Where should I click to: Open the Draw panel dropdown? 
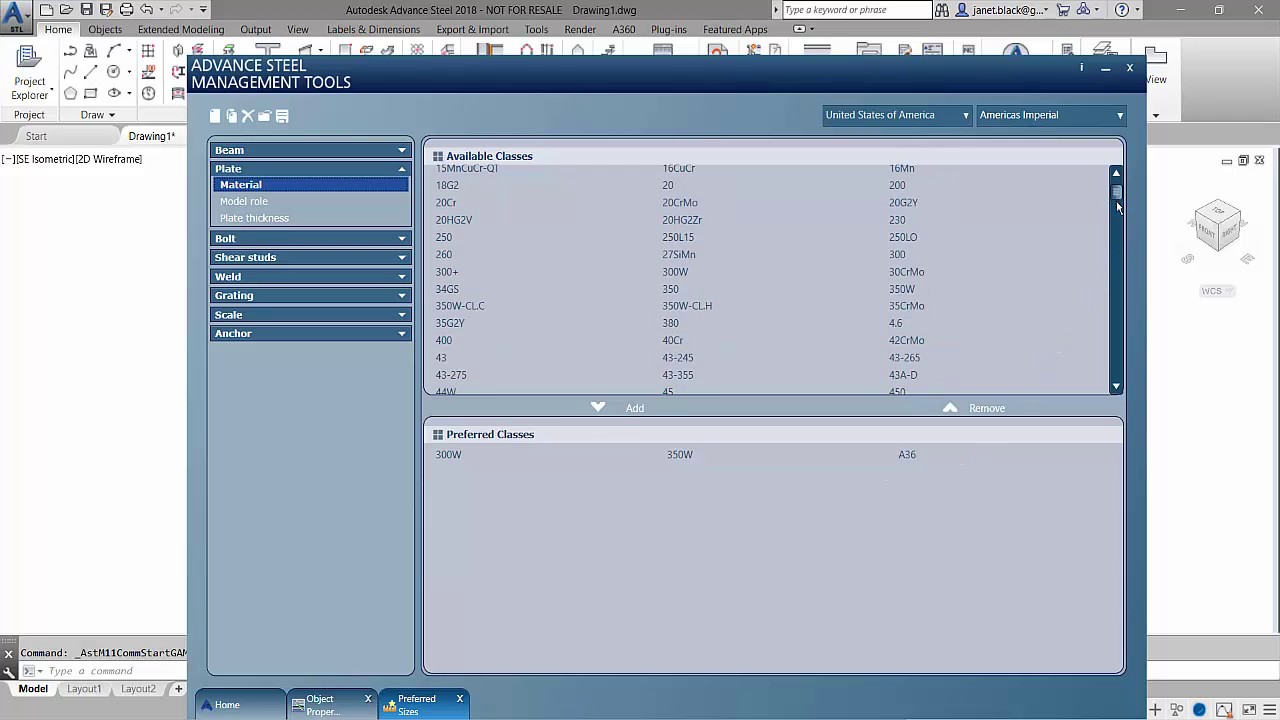coord(97,115)
